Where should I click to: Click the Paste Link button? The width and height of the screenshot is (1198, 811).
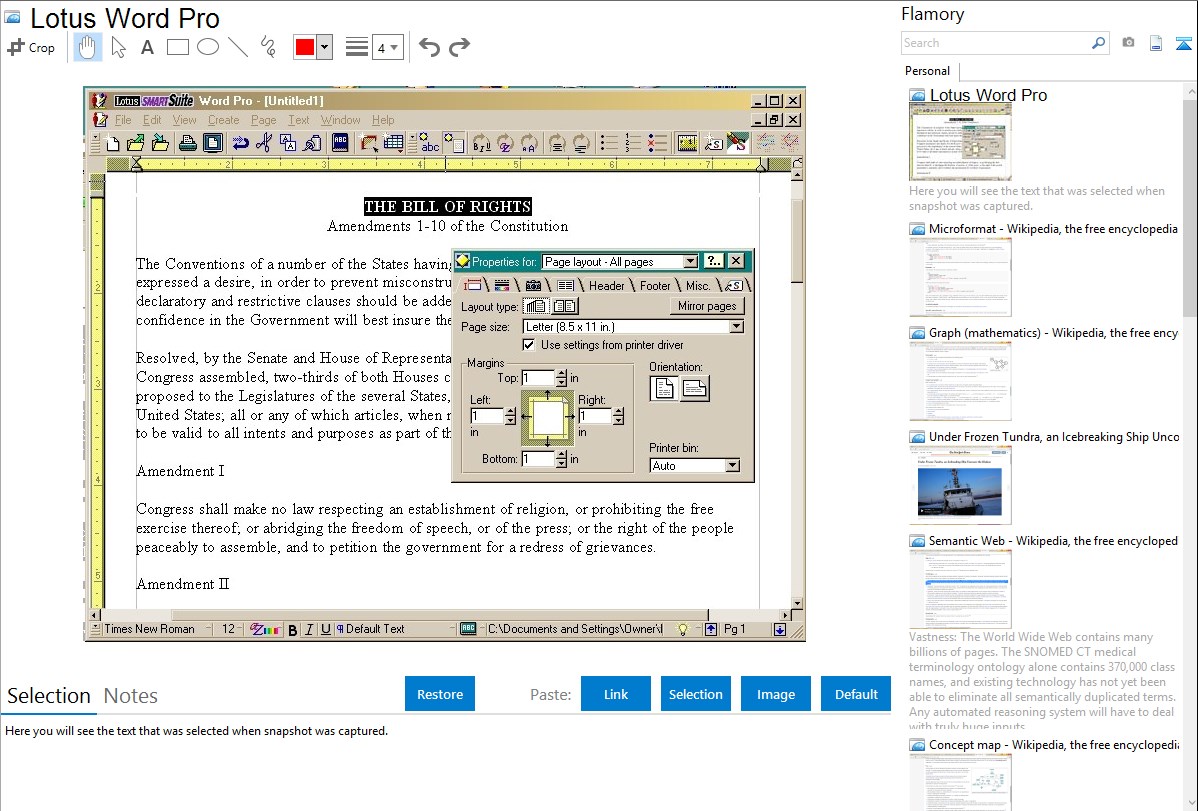click(x=616, y=694)
